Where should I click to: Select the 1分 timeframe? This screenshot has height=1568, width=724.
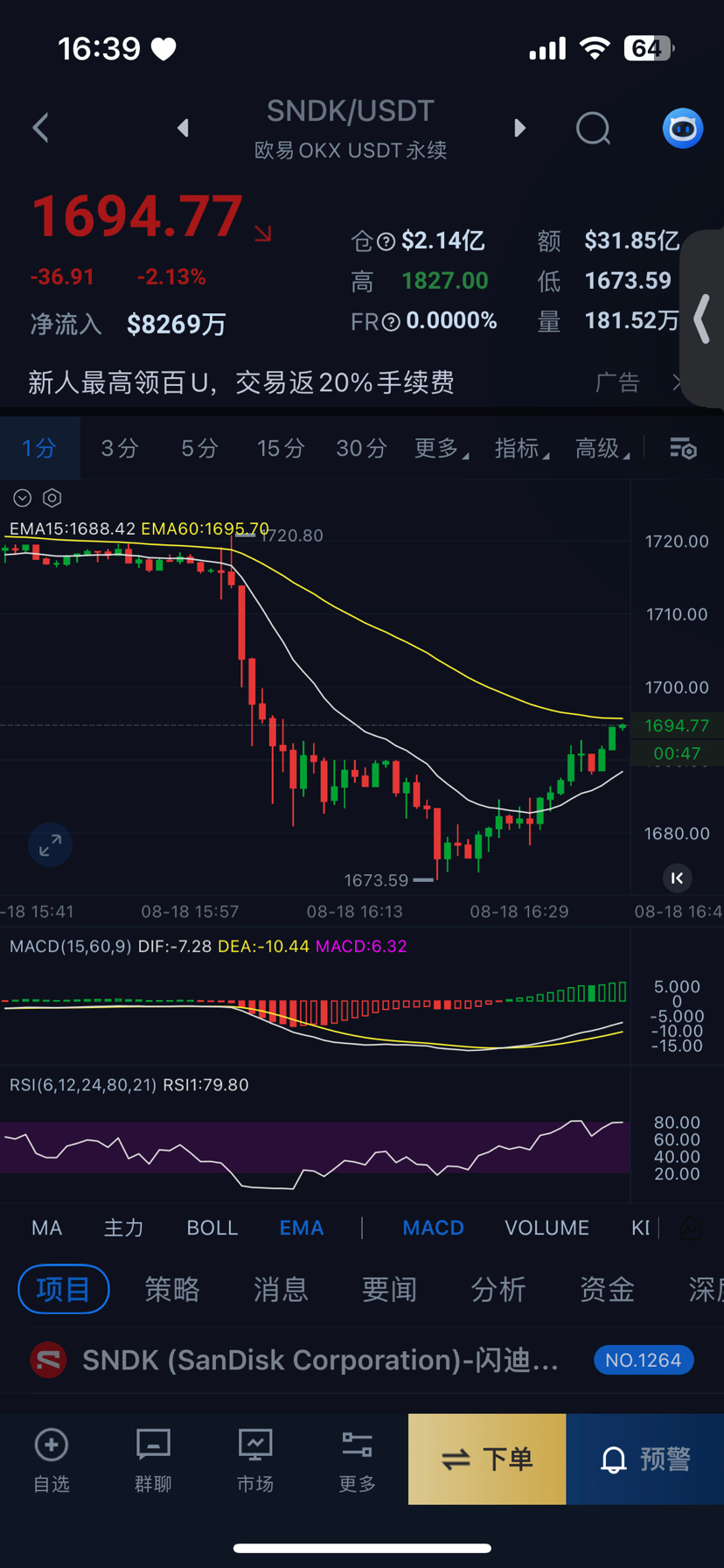[x=39, y=448]
